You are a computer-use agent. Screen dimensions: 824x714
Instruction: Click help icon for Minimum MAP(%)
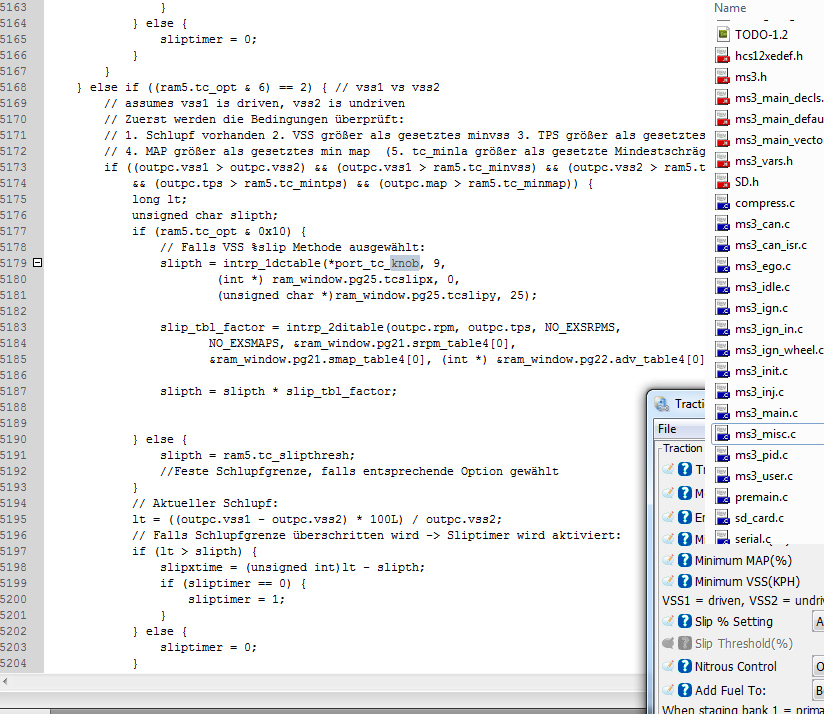pyautogui.click(x=685, y=561)
